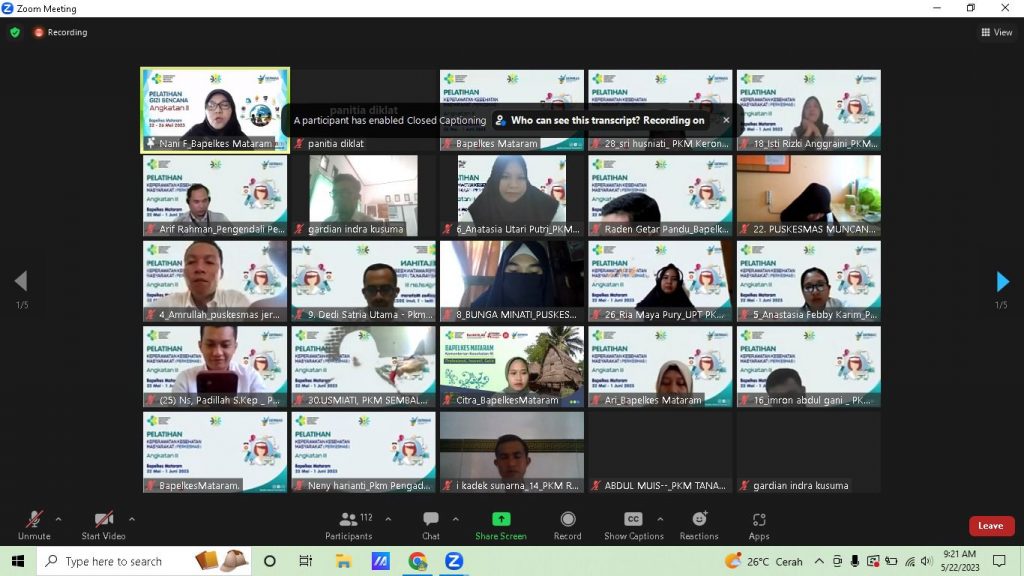Select 9. Dedi Satria Utama video tile
Screen dimensions: 1024x576
[364, 281]
